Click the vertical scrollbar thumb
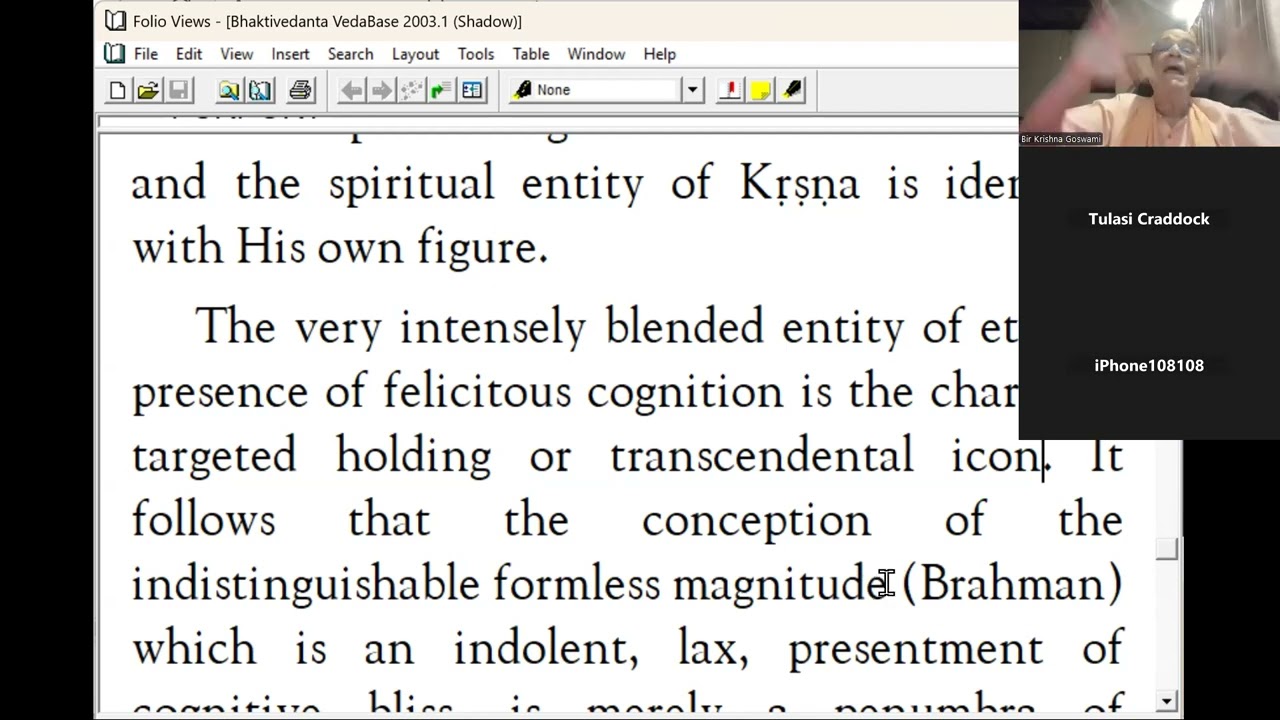 coord(1167,549)
